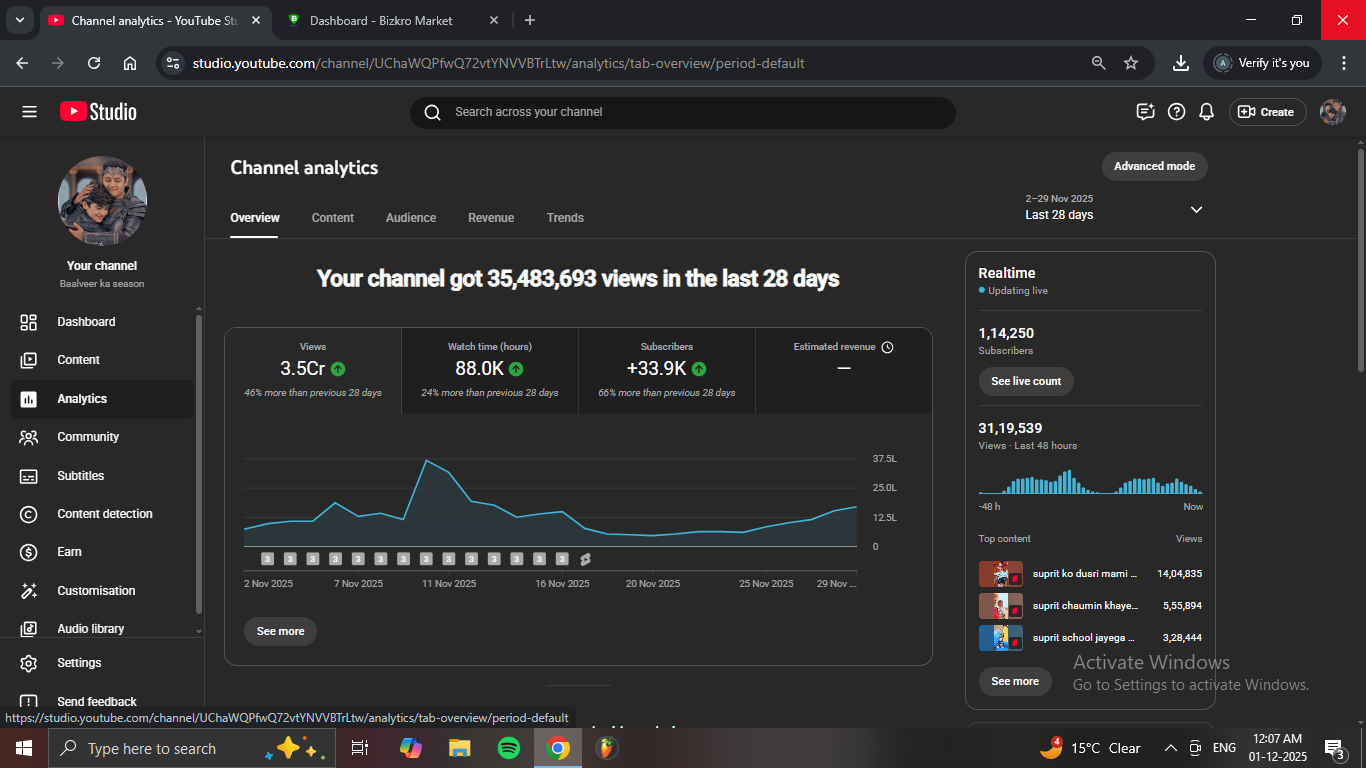
Task: Click See live count button
Action: [x=1026, y=381]
